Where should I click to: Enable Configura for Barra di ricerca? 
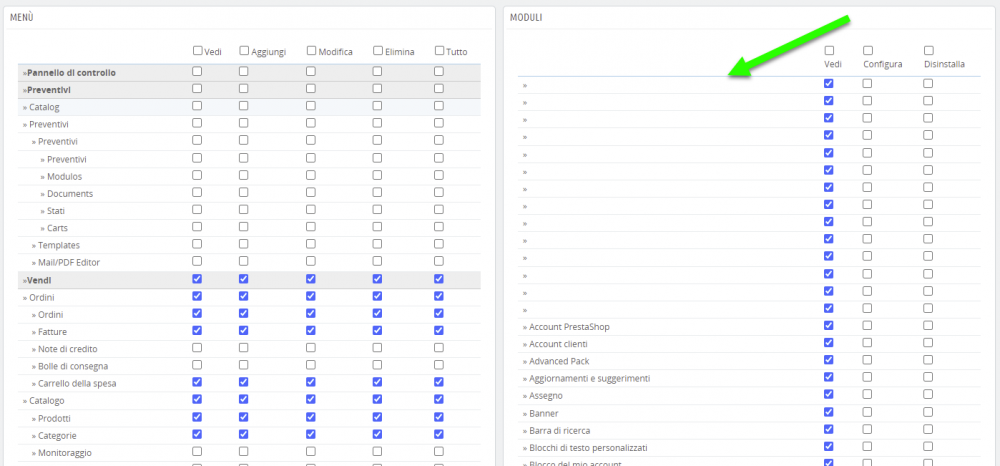[x=867, y=429]
